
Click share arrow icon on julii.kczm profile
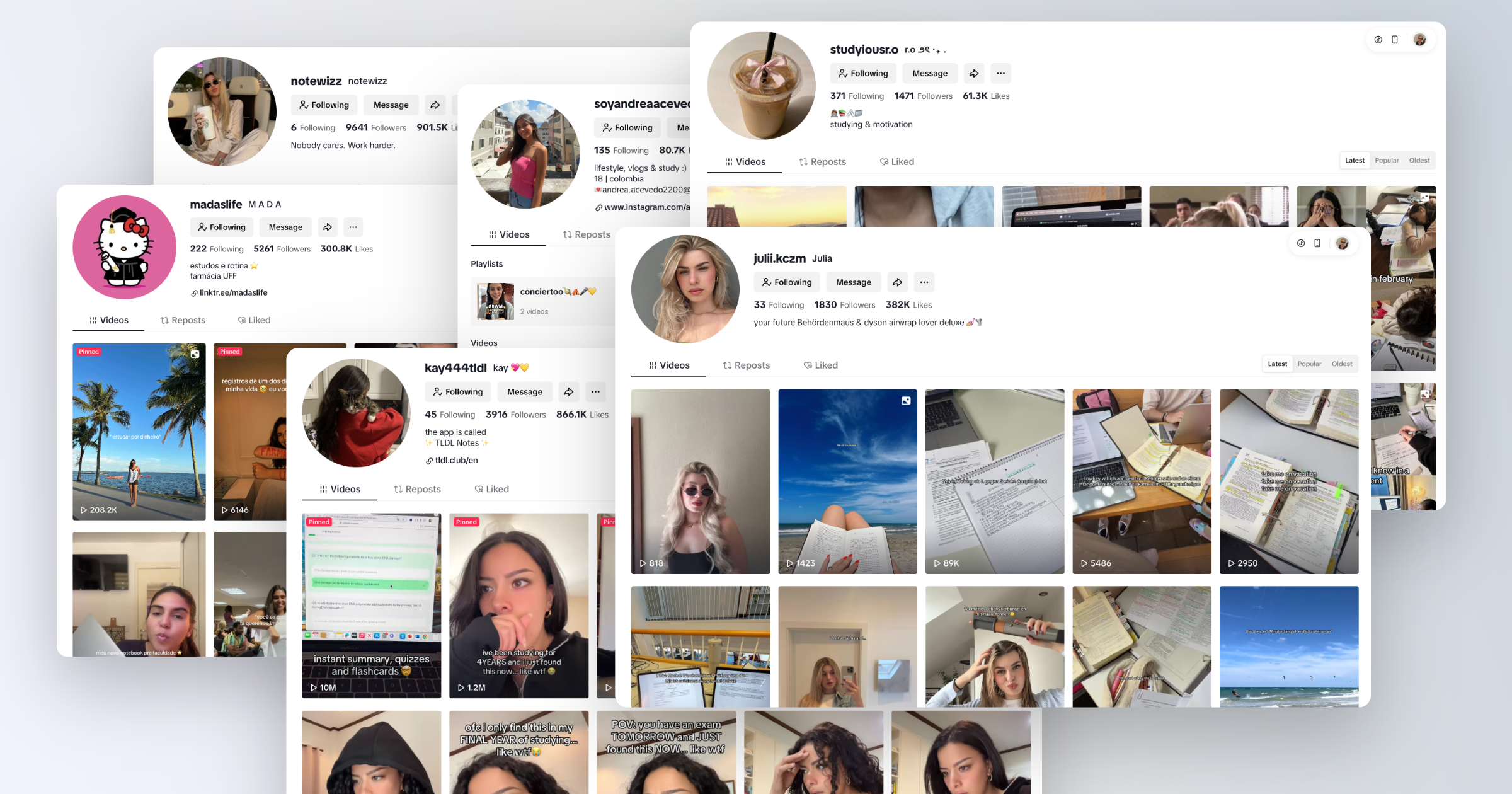click(x=897, y=282)
